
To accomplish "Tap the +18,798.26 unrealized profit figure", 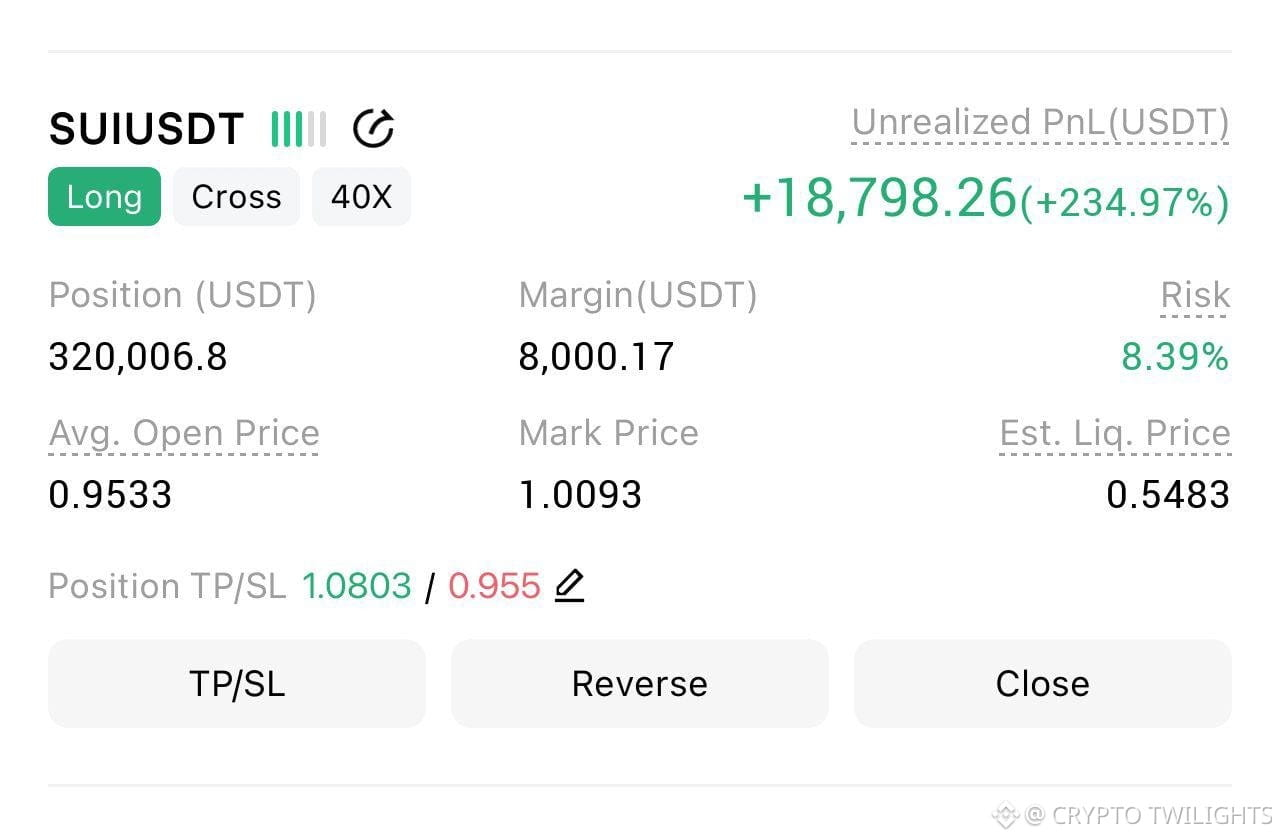I will (879, 198).
